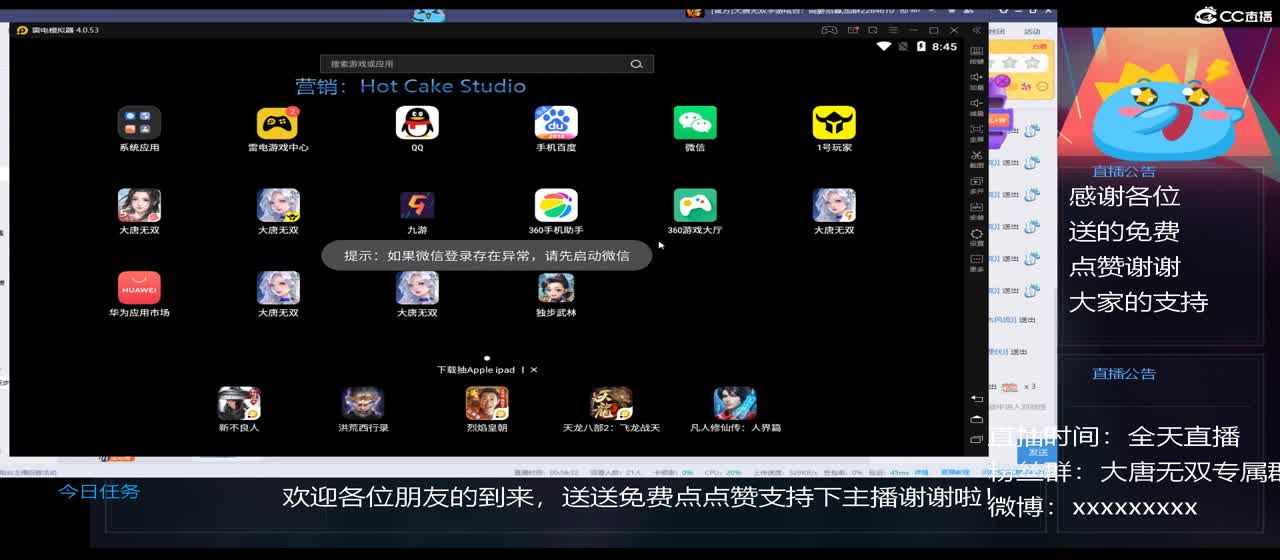Viewport: 1280px width, 560px height.
Task: Click the battery status icon
Action: [921, 47]
